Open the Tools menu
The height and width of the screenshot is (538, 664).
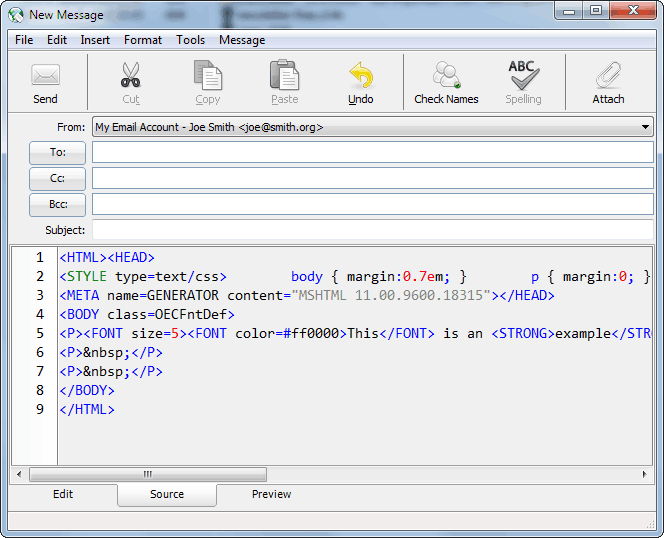(191, 40)
